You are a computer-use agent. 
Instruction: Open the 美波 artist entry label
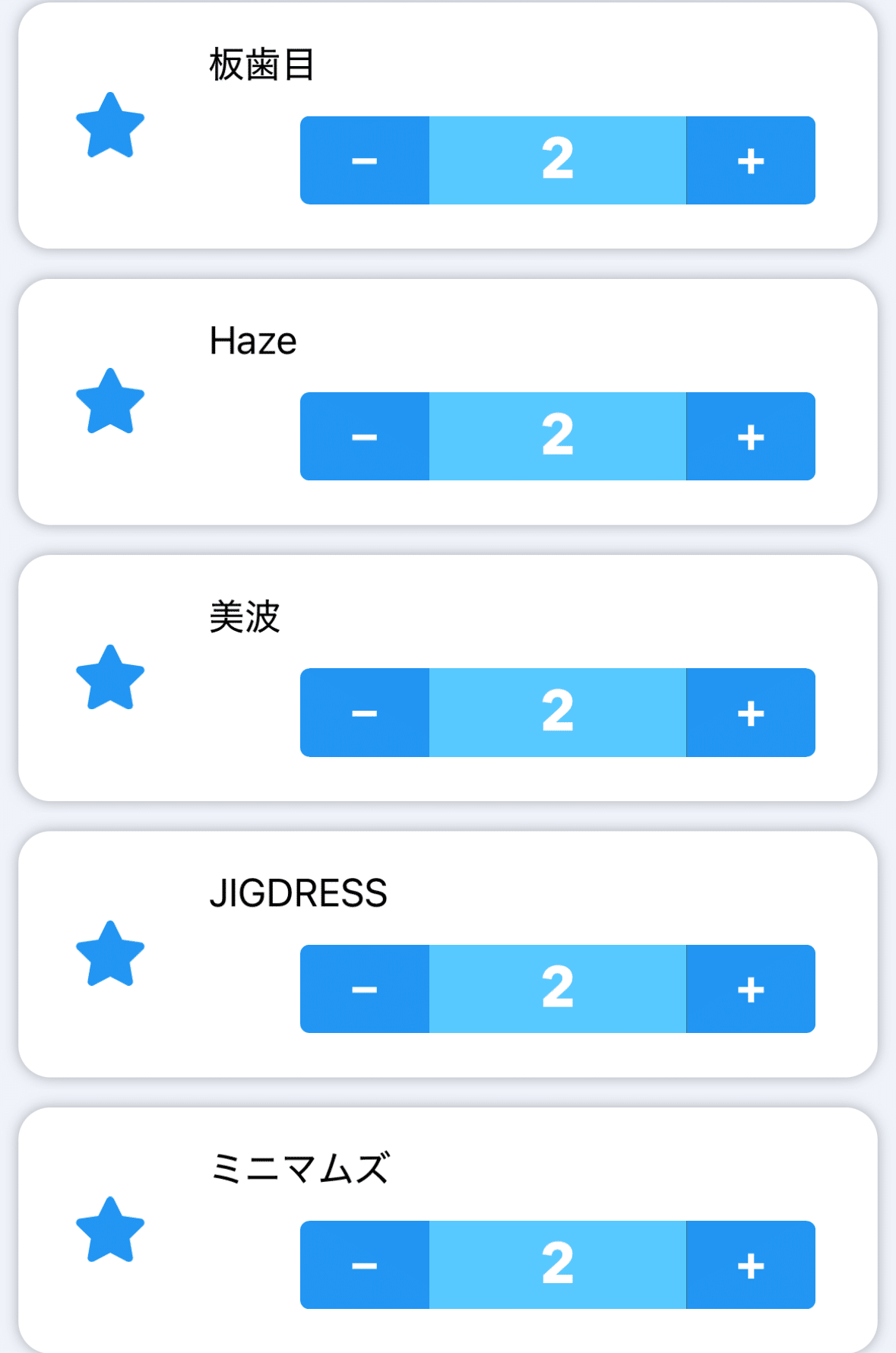[245, 616]
